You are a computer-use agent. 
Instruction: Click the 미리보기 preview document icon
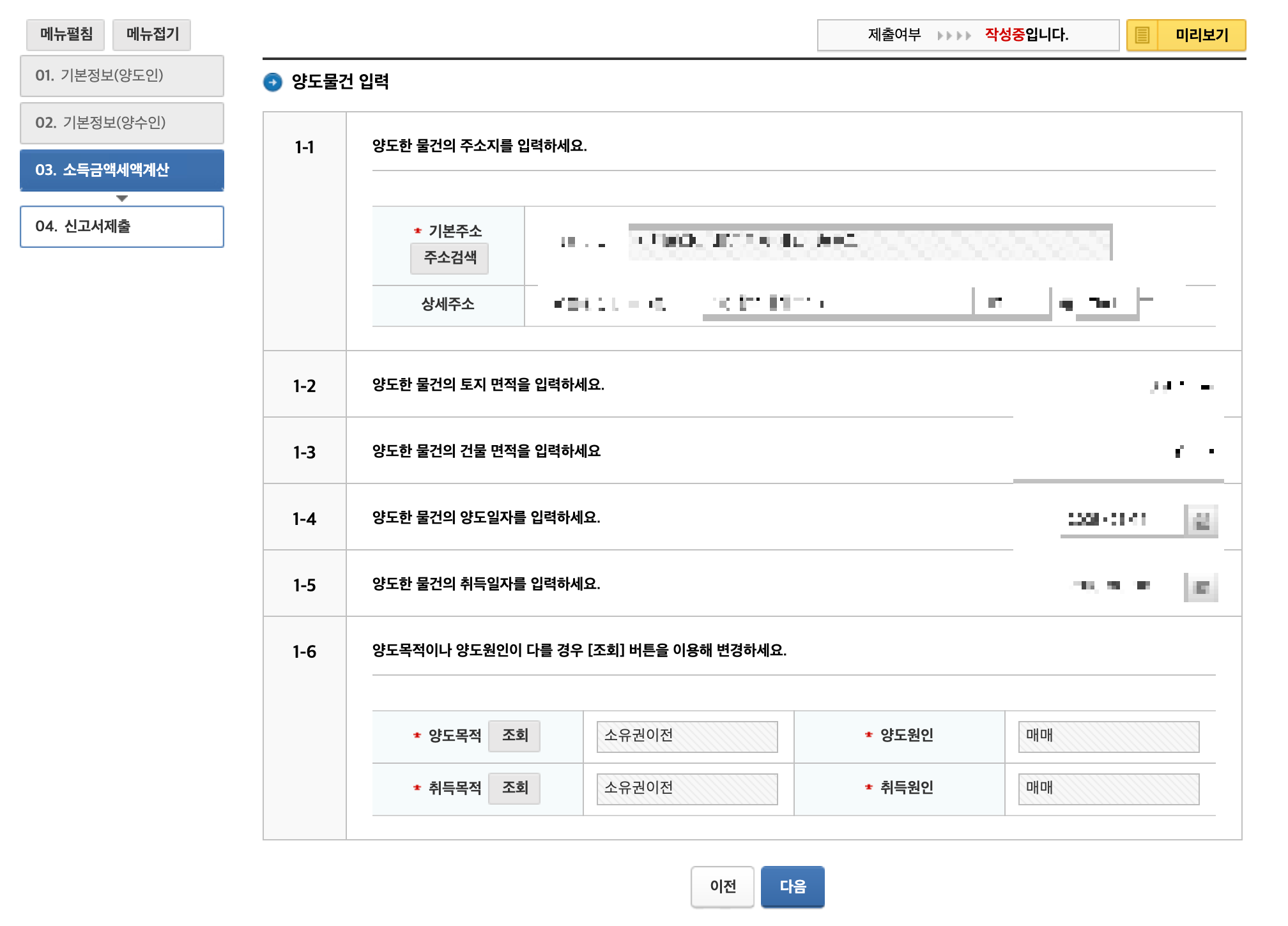click(x=1142, y=35)
